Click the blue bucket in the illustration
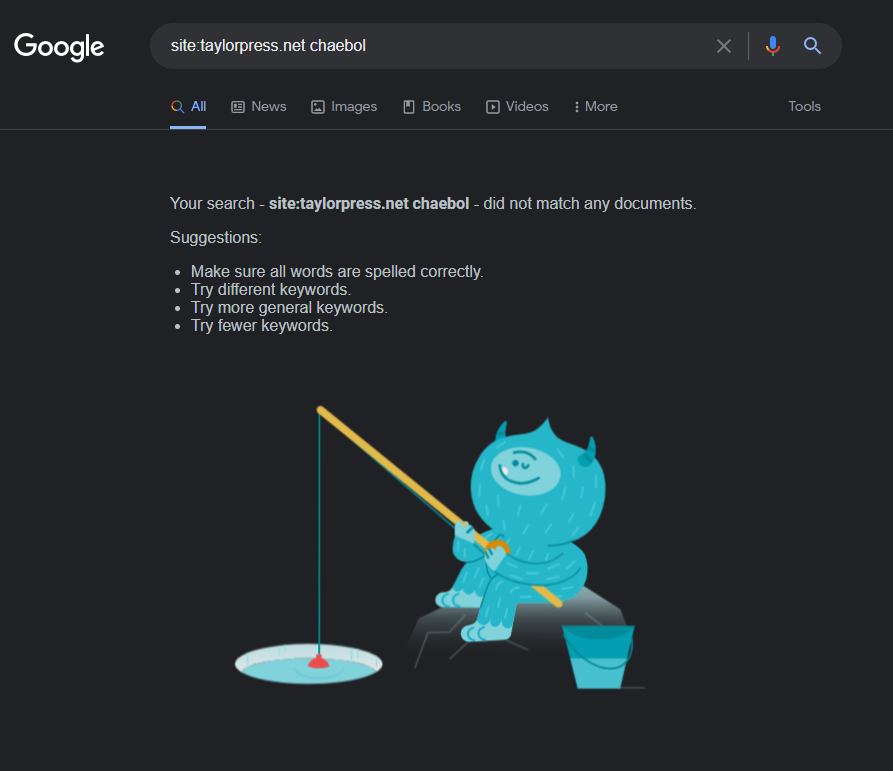 tap(598, 657)
